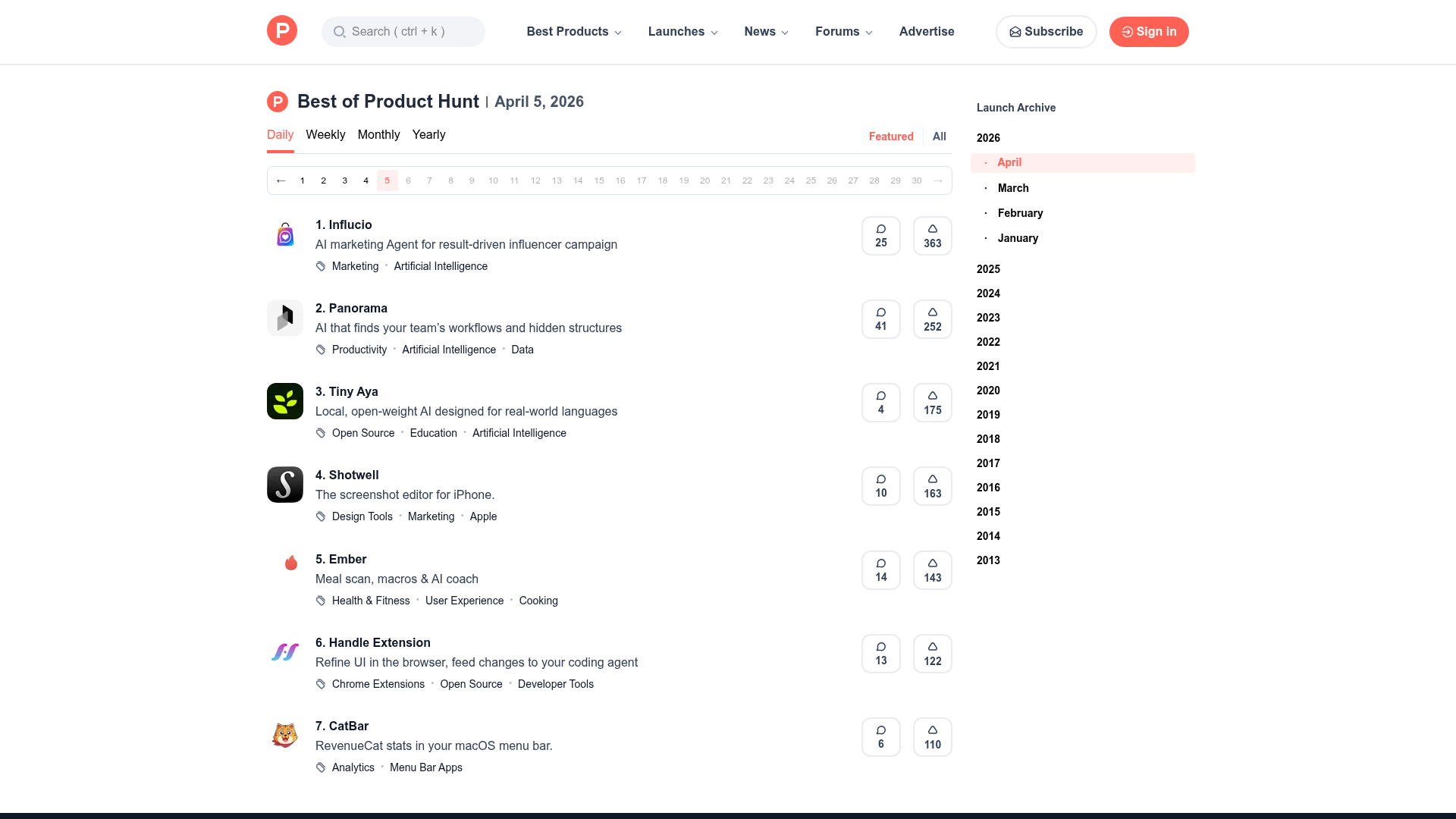Screen dimensions: 1456x819
Task: Click the Product Hunt badge beside page title
Action: pyautogui.click(x=278, y=102)
